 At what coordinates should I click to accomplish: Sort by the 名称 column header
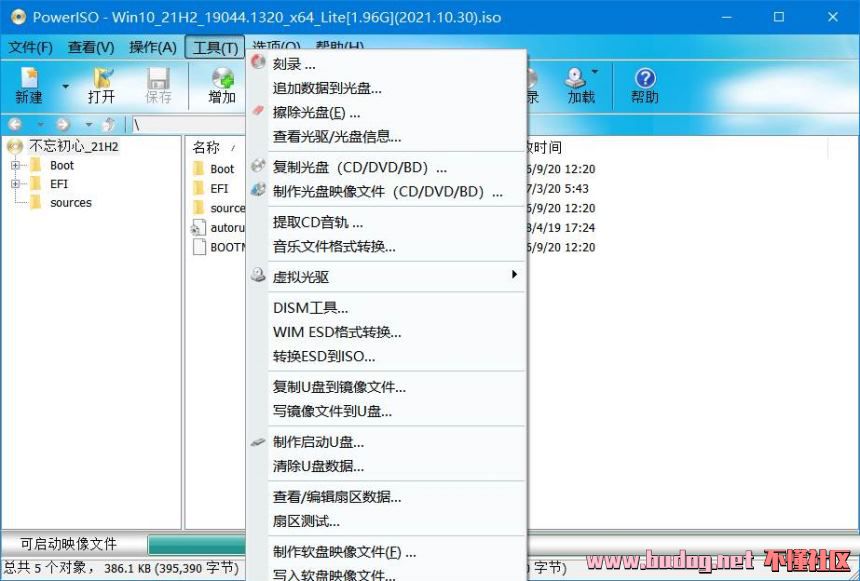coord(206,147)
